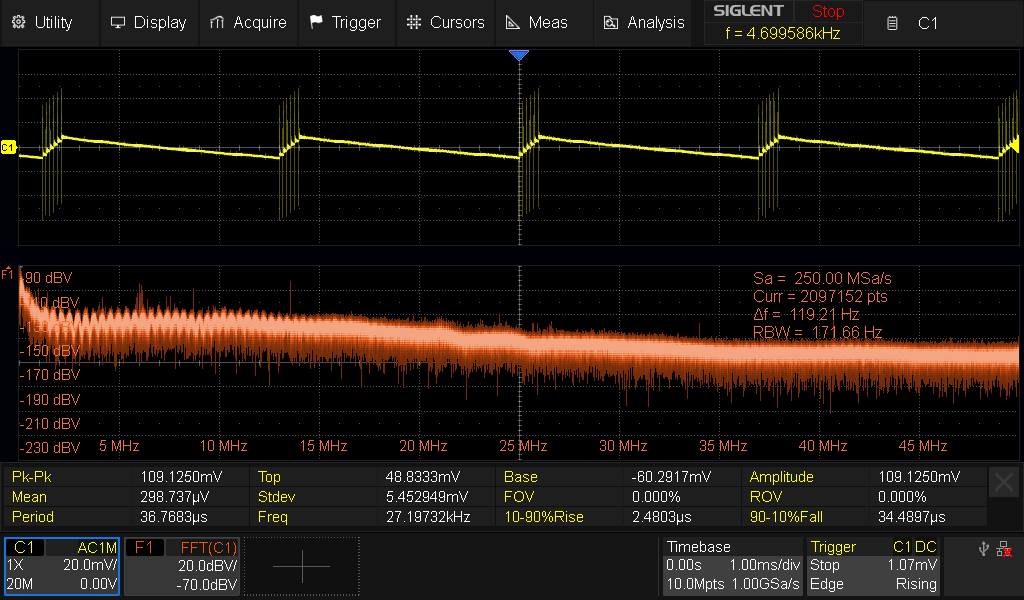
Task: Open the Trigger menu in the top bar
Action: pos(345,22)
